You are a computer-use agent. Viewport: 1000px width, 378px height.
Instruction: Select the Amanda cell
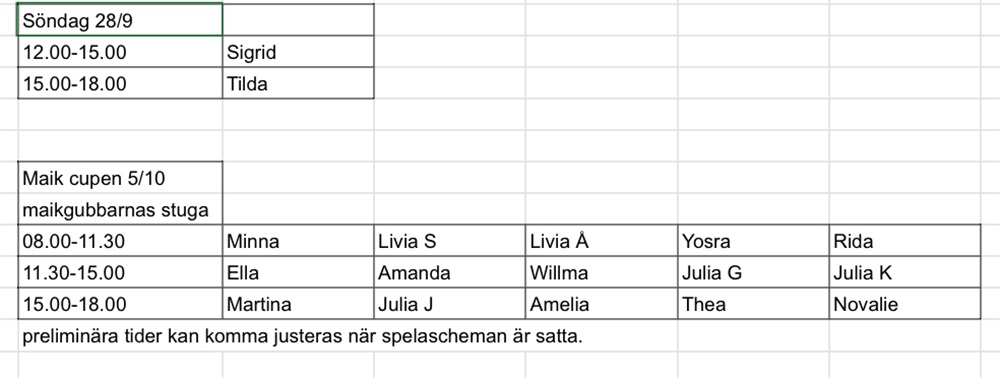[449, 272]
